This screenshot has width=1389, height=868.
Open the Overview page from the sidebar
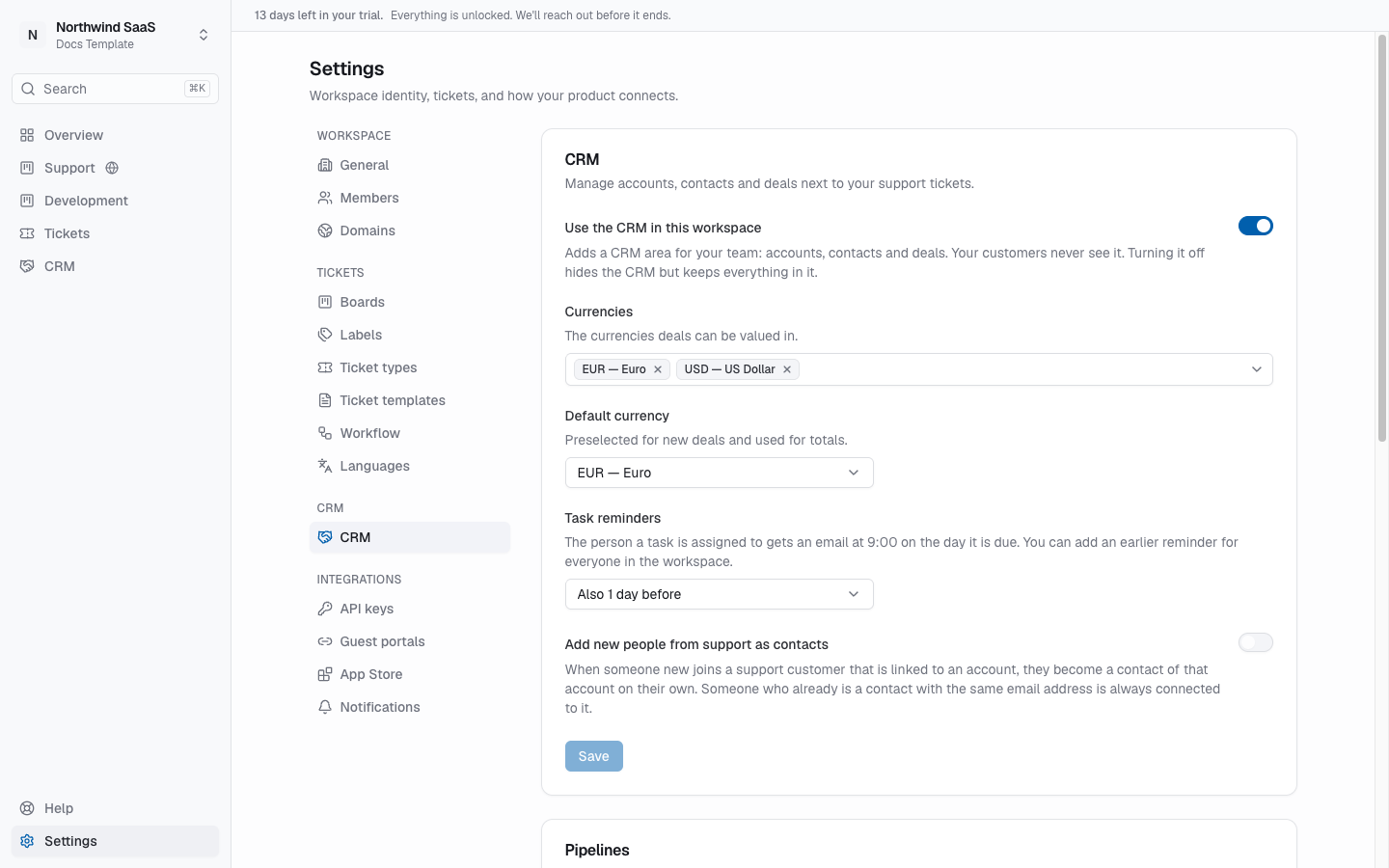click(115, 135)
